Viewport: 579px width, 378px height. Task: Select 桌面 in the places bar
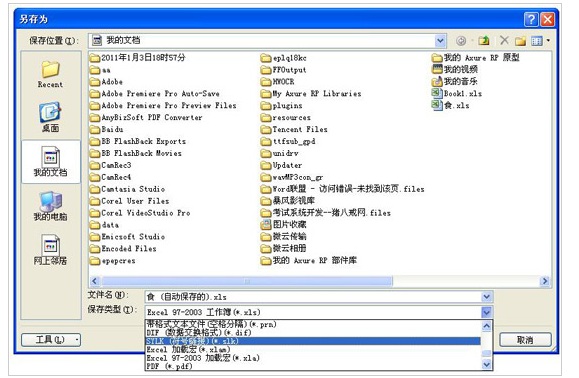[50, 117]
